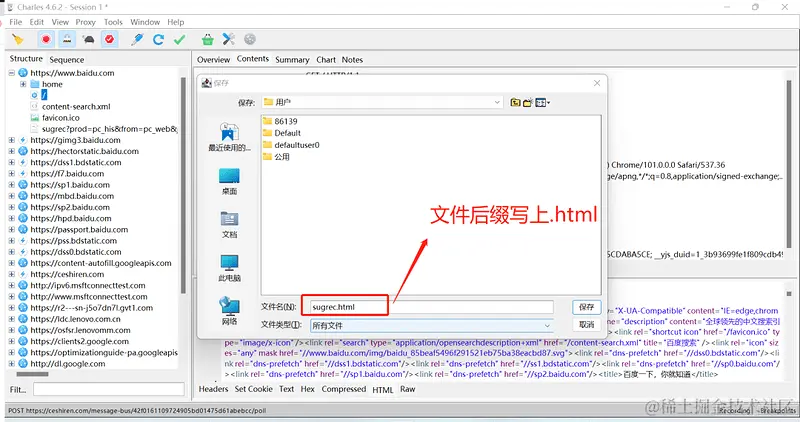
Task: Open the Proxy menu
Action: coord(85,22)
